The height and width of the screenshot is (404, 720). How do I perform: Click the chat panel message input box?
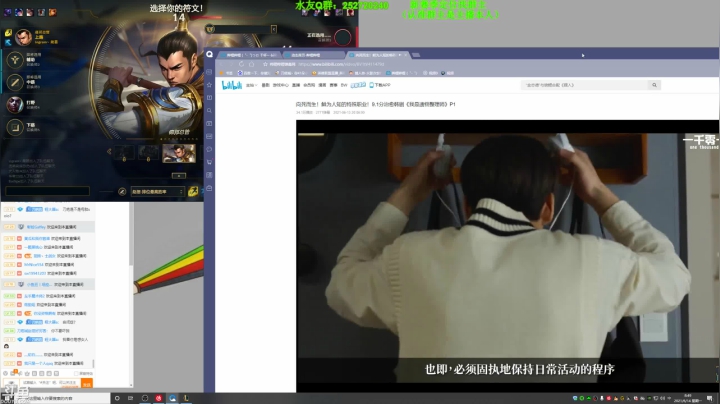point(51,382)
